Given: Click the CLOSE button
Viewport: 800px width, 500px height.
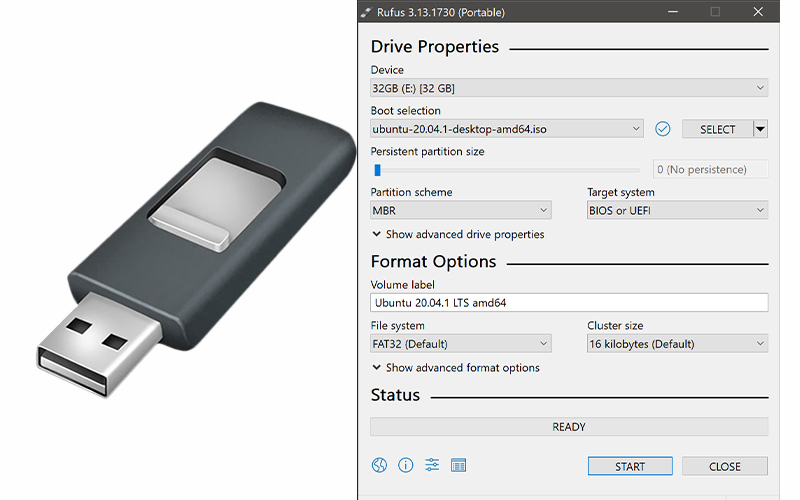Looking at the screenshot, I should coord(724,466).
